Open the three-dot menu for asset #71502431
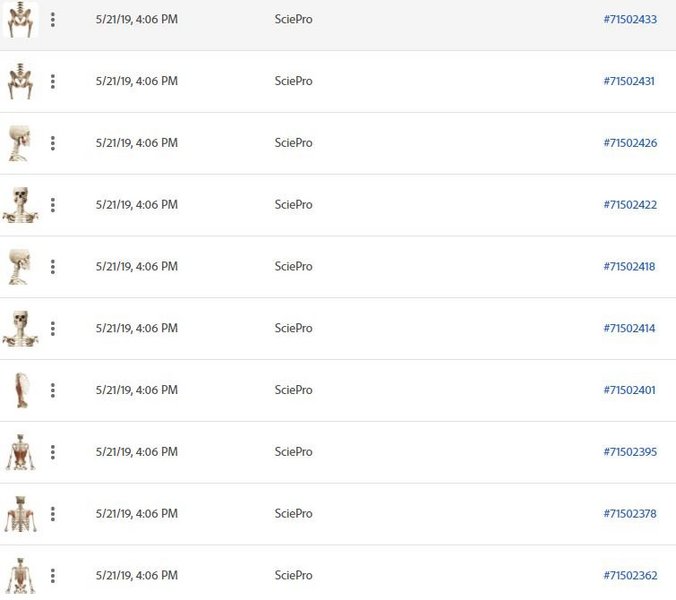 pos(53,81)
